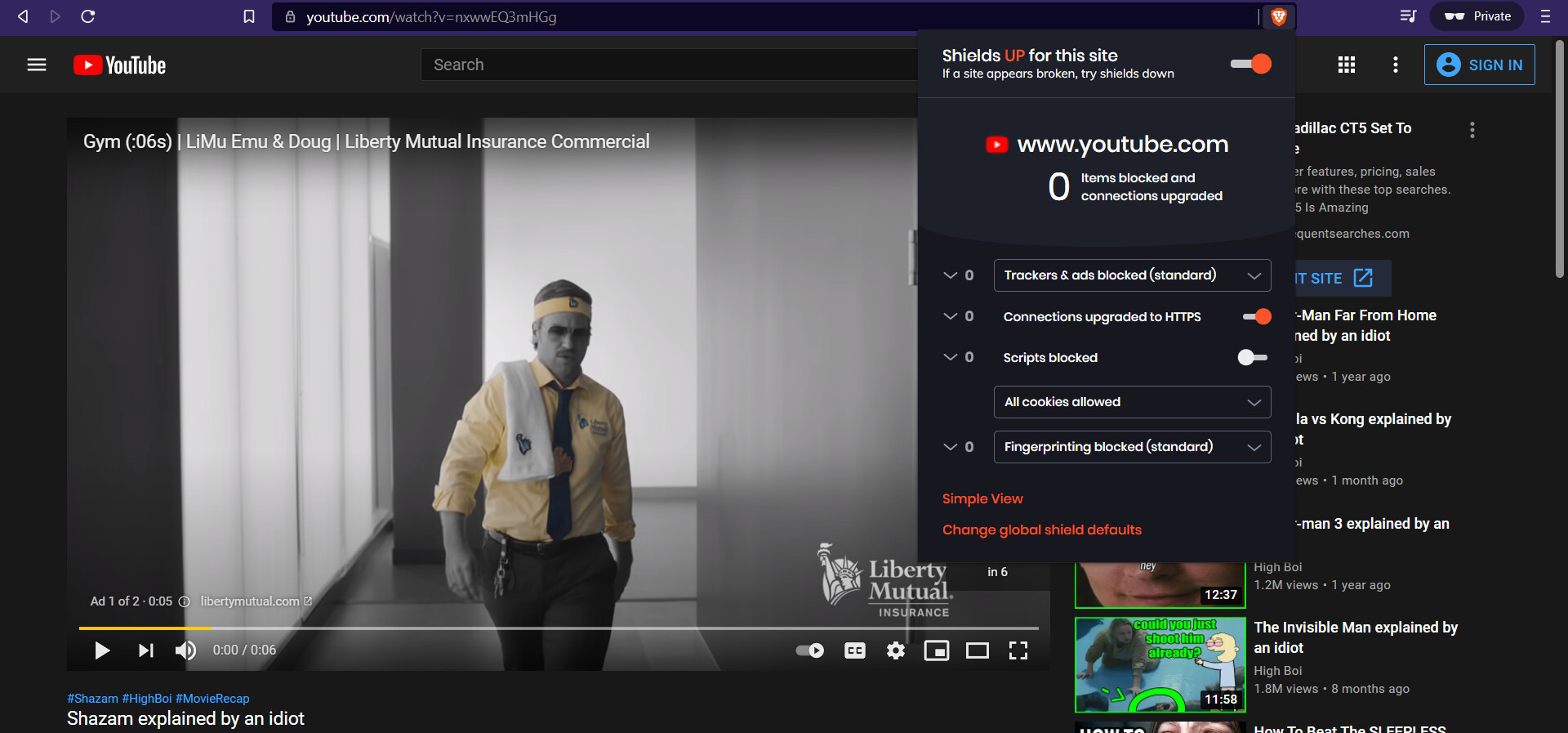Expand the HTTPS connections count chevron
1568x733 pixels.
tap(950, 316)
